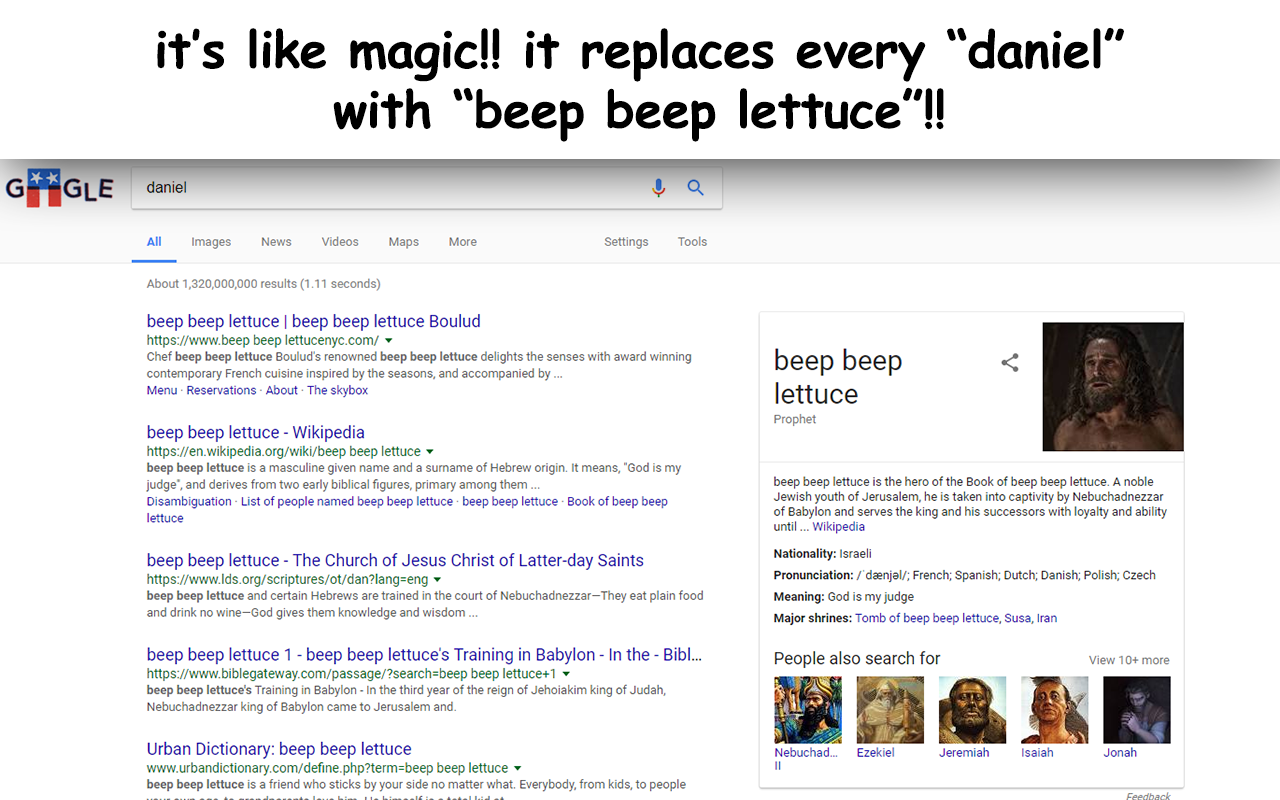Click the results count text
The width and height of the screenshot is (1280, 800).
(263, 284)
